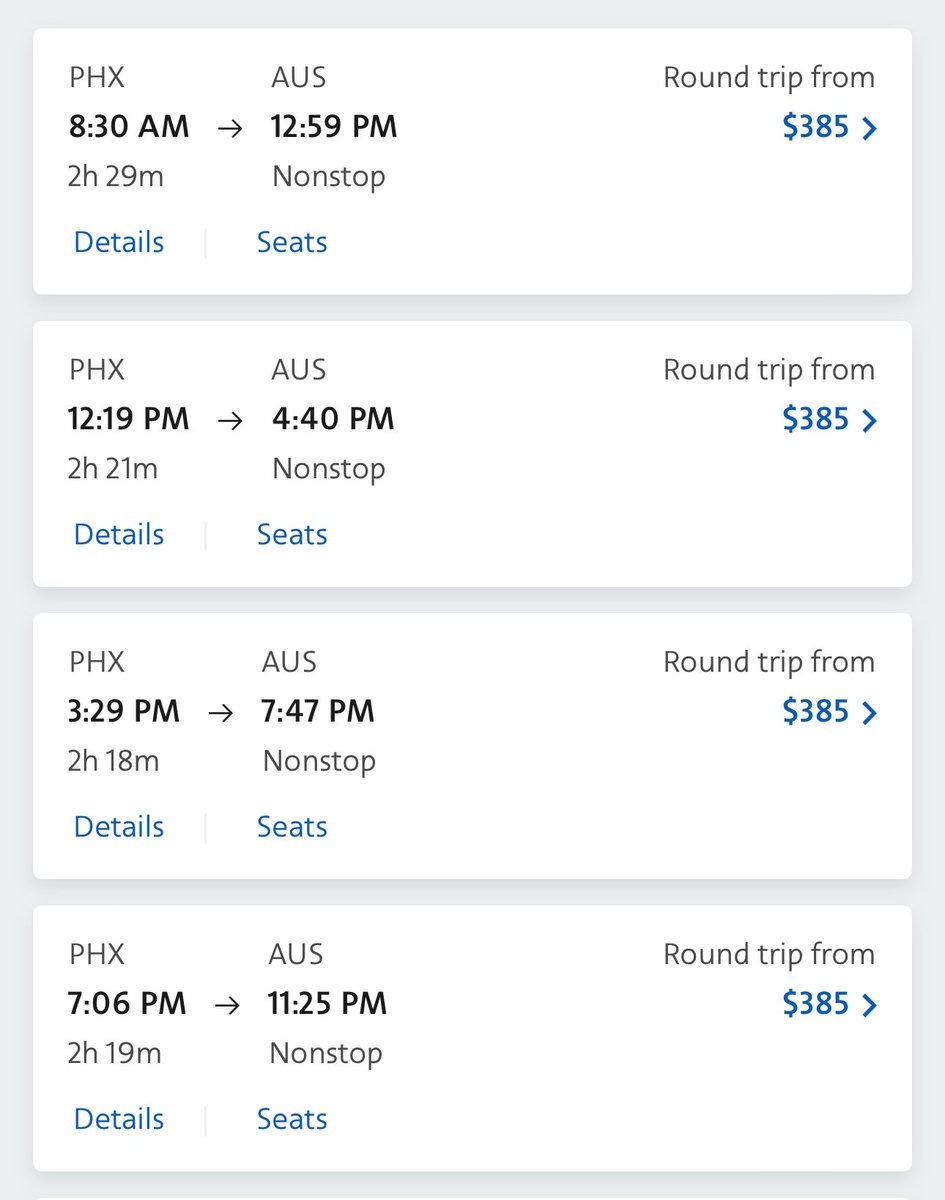Open Details for the 3:29 PM flight

pos(119,827)
